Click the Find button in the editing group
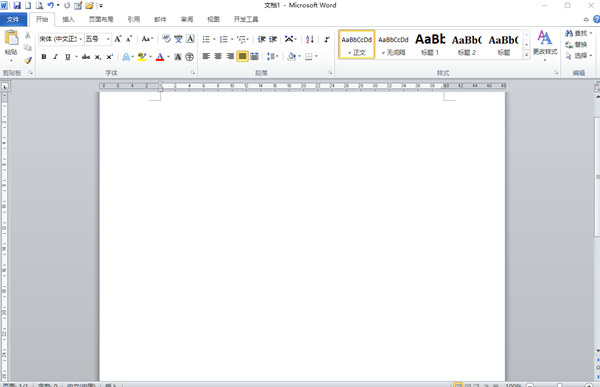The height and width of the screenshot is (387, 600). point(578,33)
